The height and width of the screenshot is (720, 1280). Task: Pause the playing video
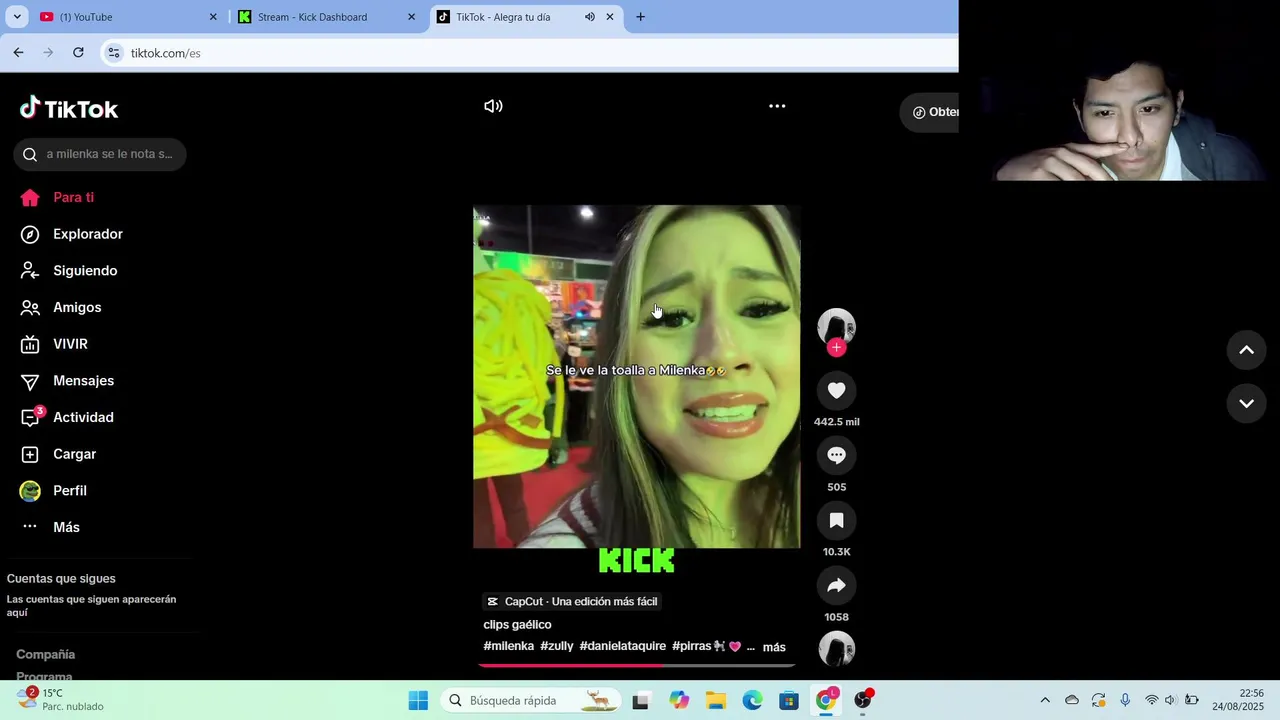click(x=637, y=377)
